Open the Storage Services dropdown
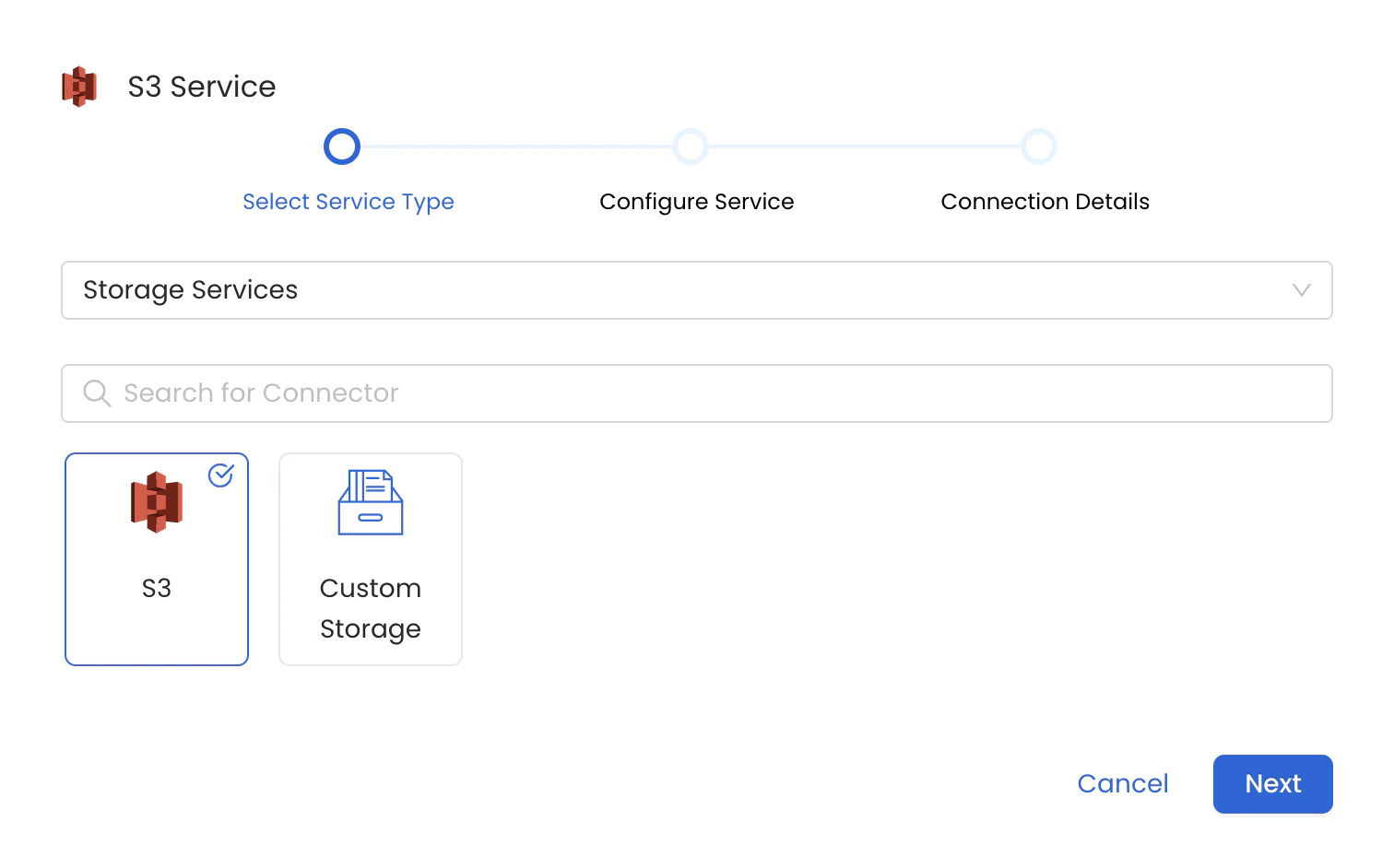Image resolution: width=1394 pixels, height=868 pixels. tap(697, 290)
